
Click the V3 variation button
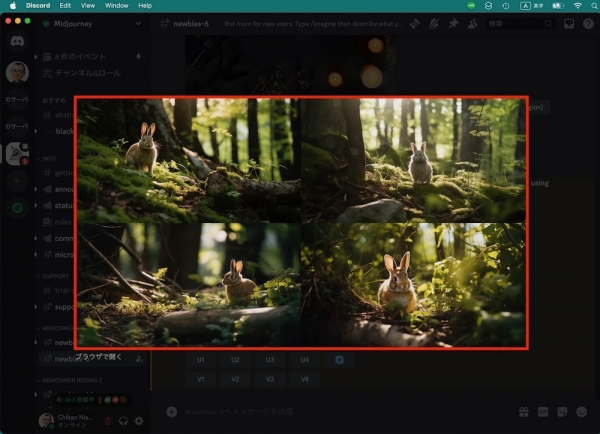tap(270, 379)
